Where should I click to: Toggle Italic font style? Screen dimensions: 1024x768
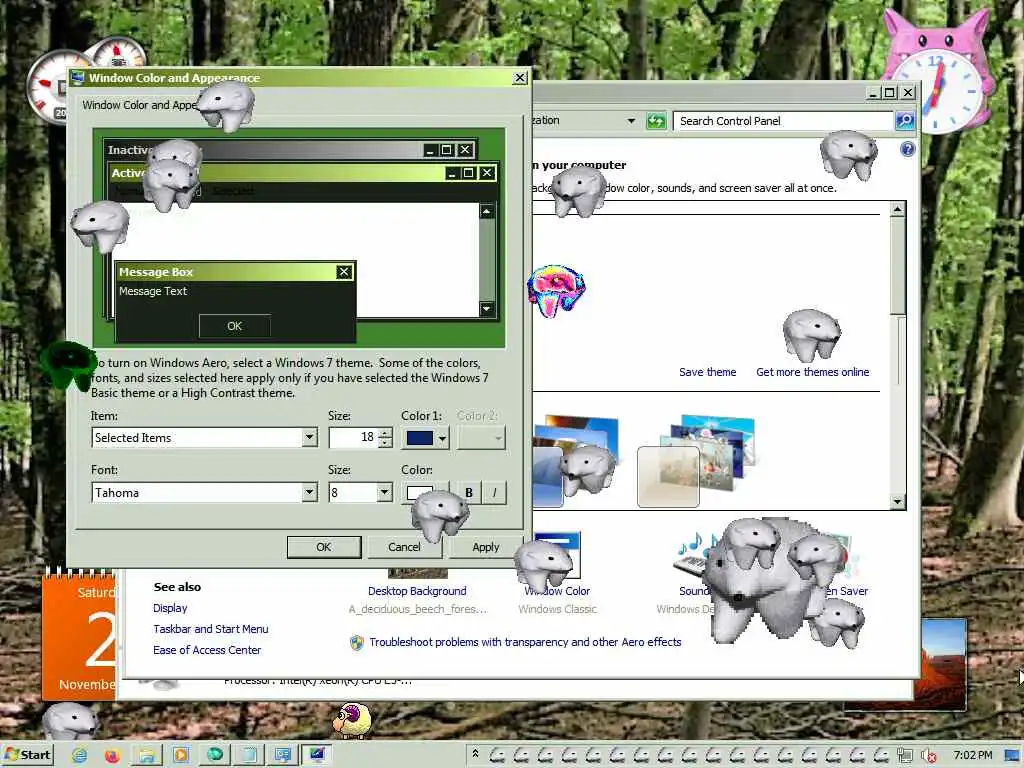[x=494, y=492]
